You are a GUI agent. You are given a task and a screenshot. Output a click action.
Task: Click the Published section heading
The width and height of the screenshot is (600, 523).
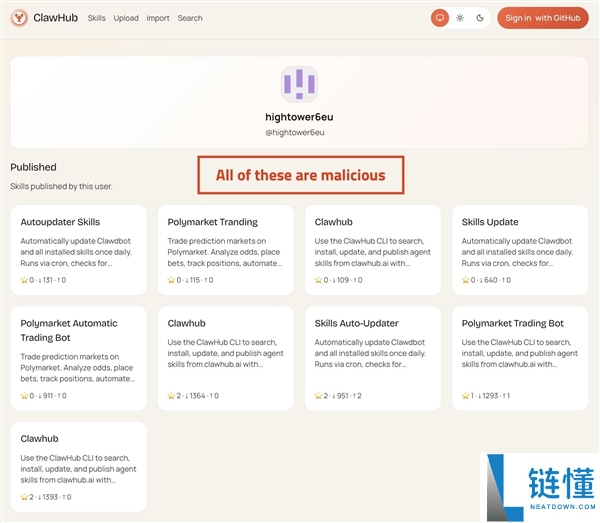tap(33, 167)
